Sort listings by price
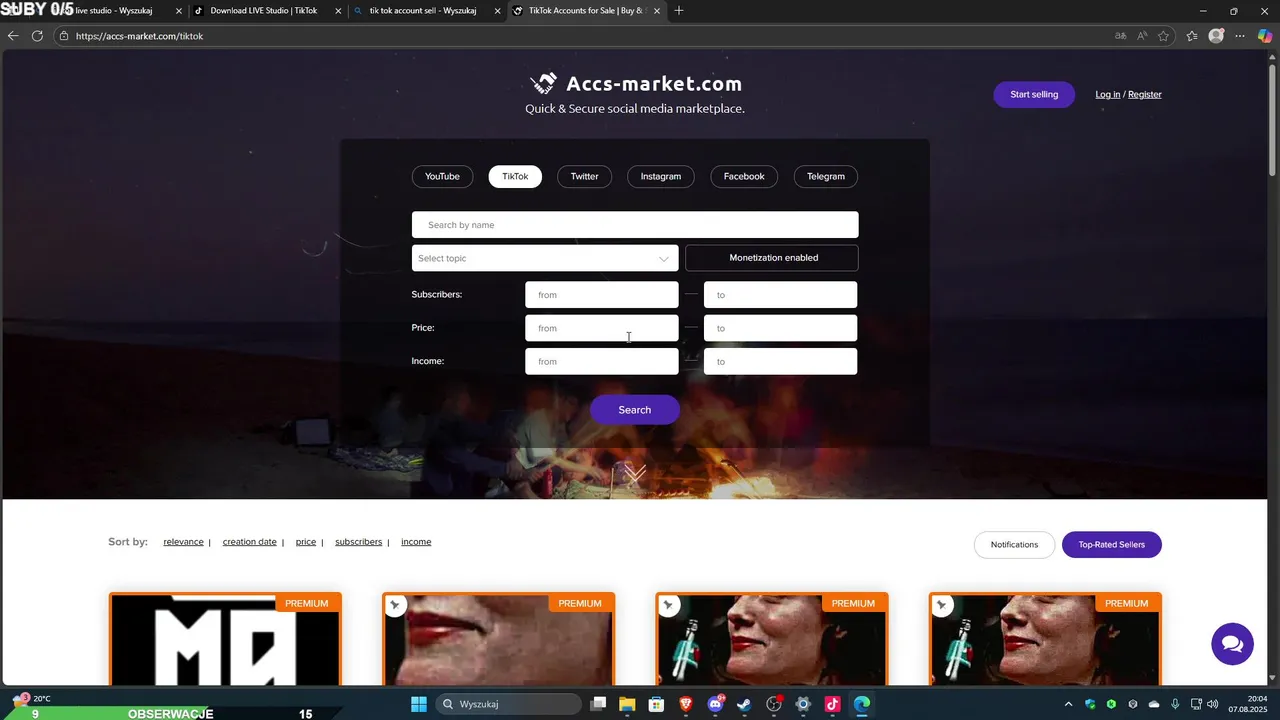The image size is (1280, 720). (x=306, y=542)
